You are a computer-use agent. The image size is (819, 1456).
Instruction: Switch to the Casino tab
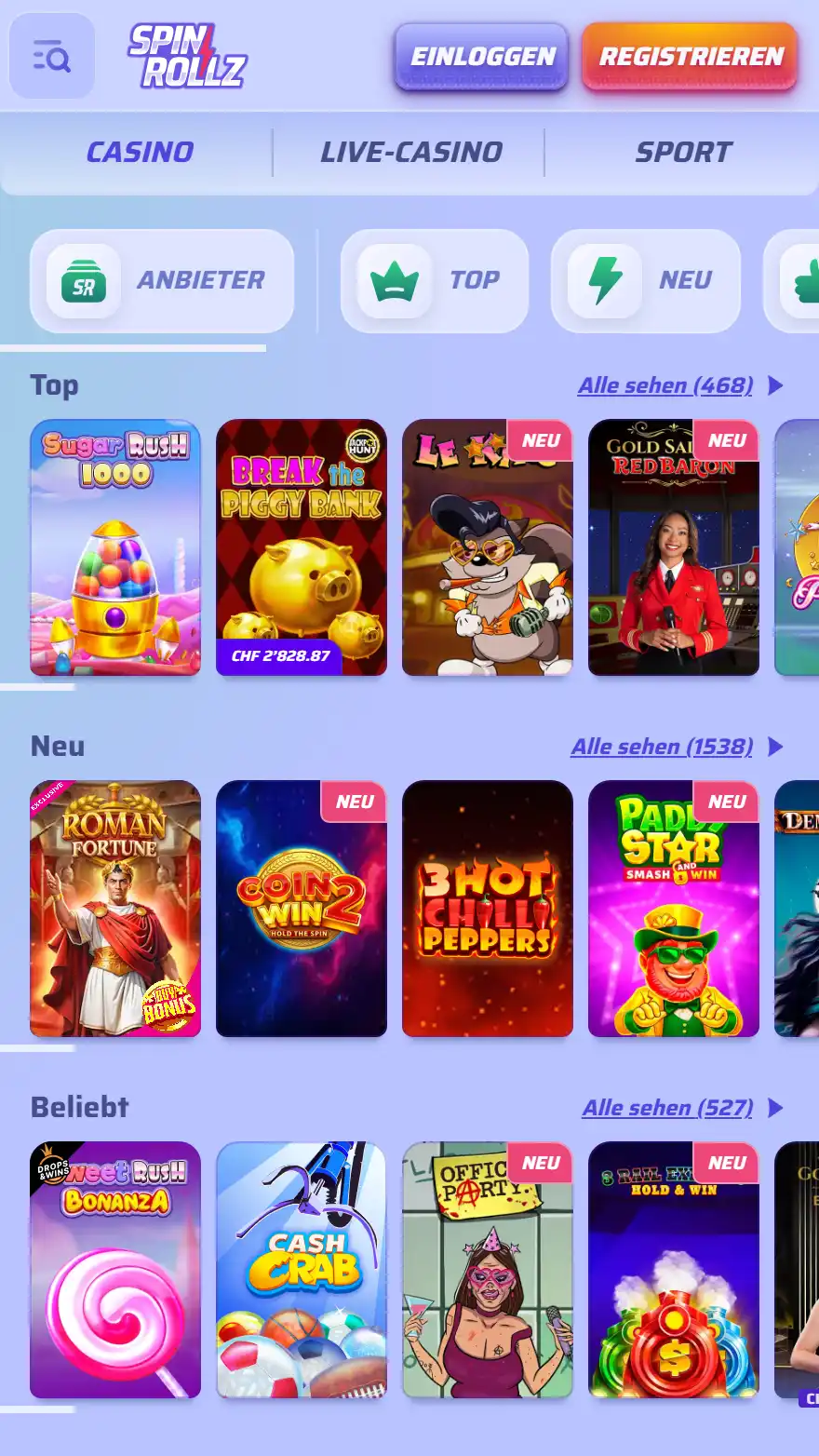140,152
